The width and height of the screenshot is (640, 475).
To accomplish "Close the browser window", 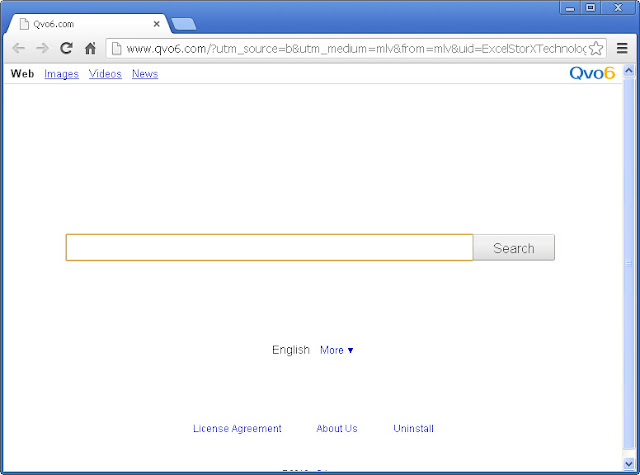I will click(618, 8).
